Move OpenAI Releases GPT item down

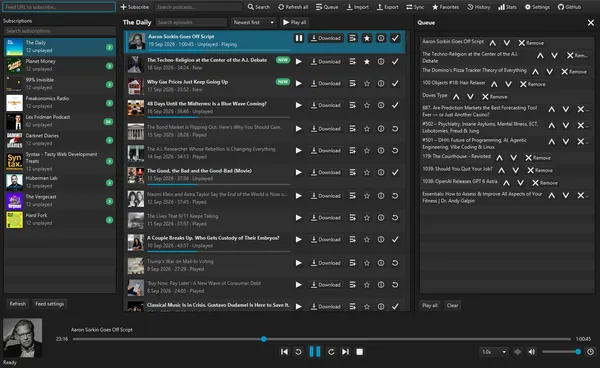(520, 183)
